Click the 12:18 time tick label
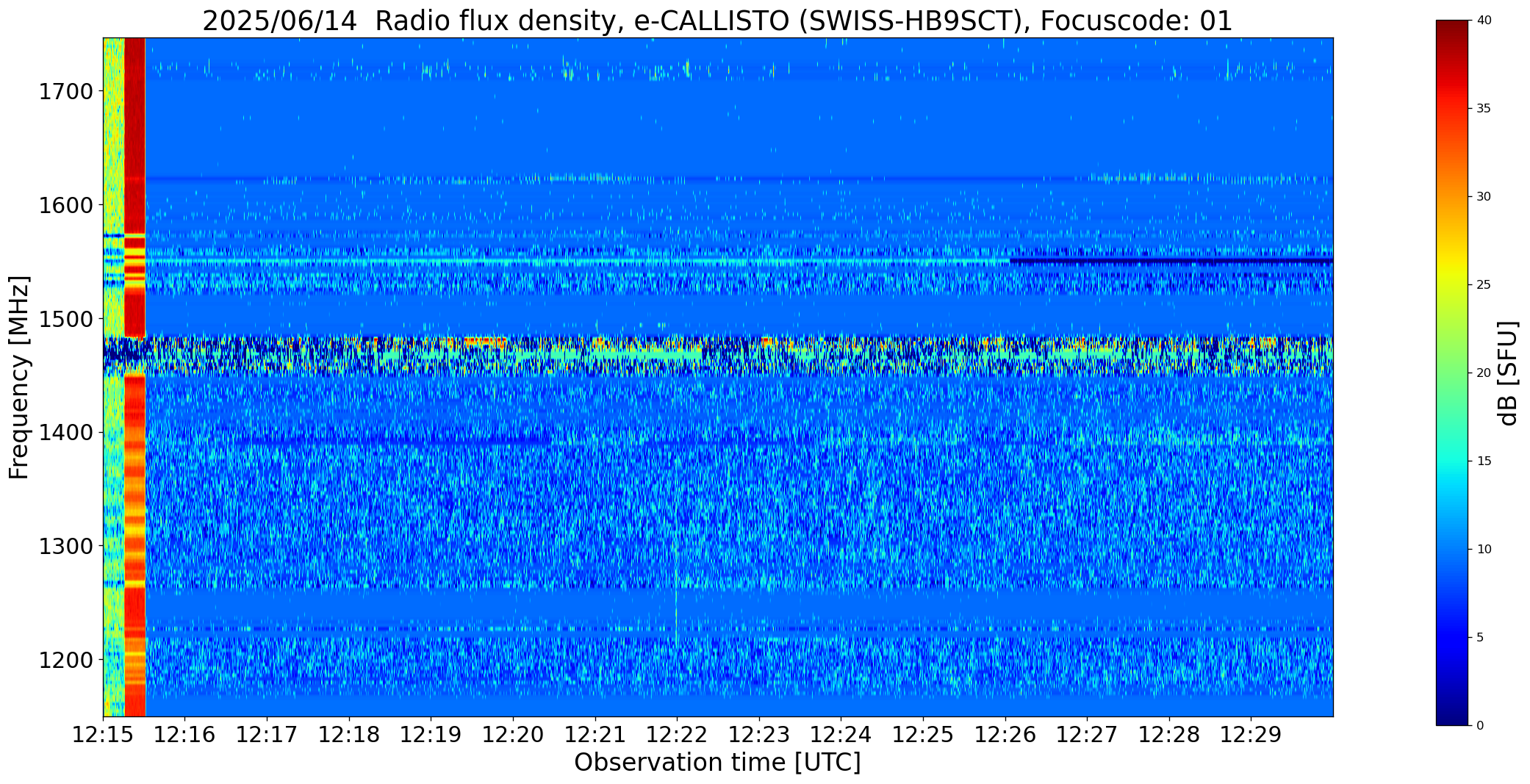Viewport: 1530px width, 784px height. (x=349, y=735)
